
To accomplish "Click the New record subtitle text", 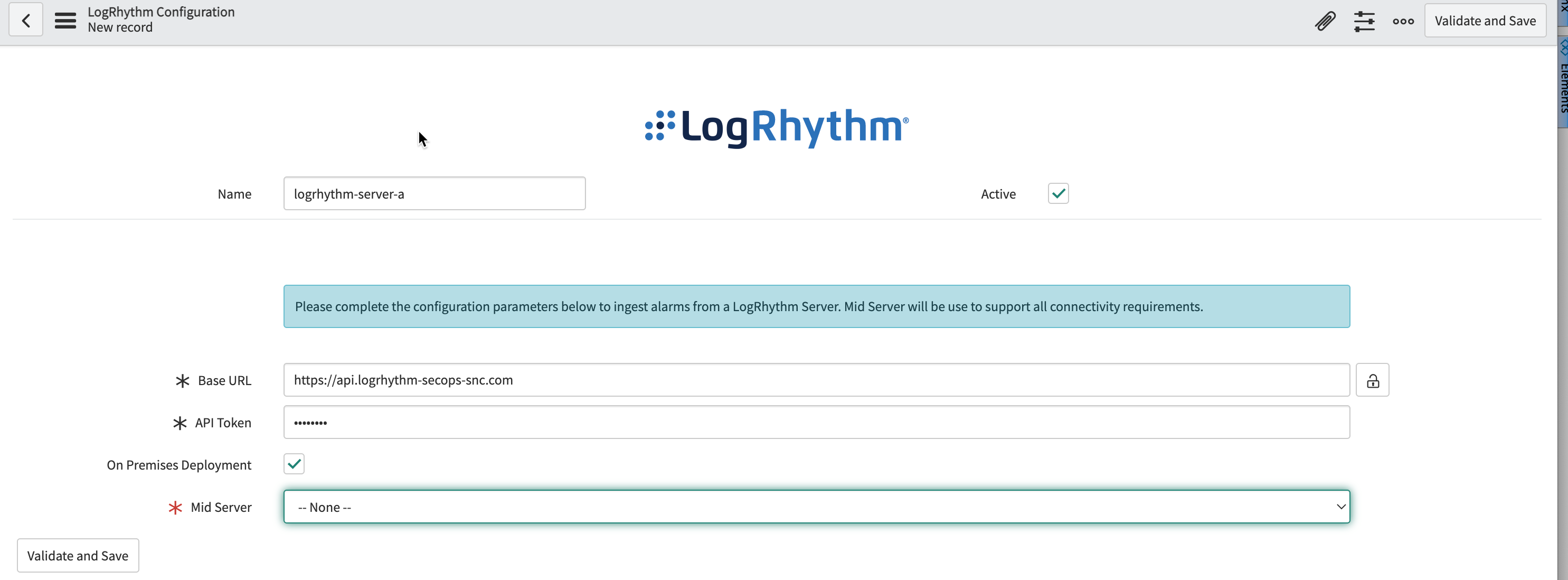I will pos(120,27).
